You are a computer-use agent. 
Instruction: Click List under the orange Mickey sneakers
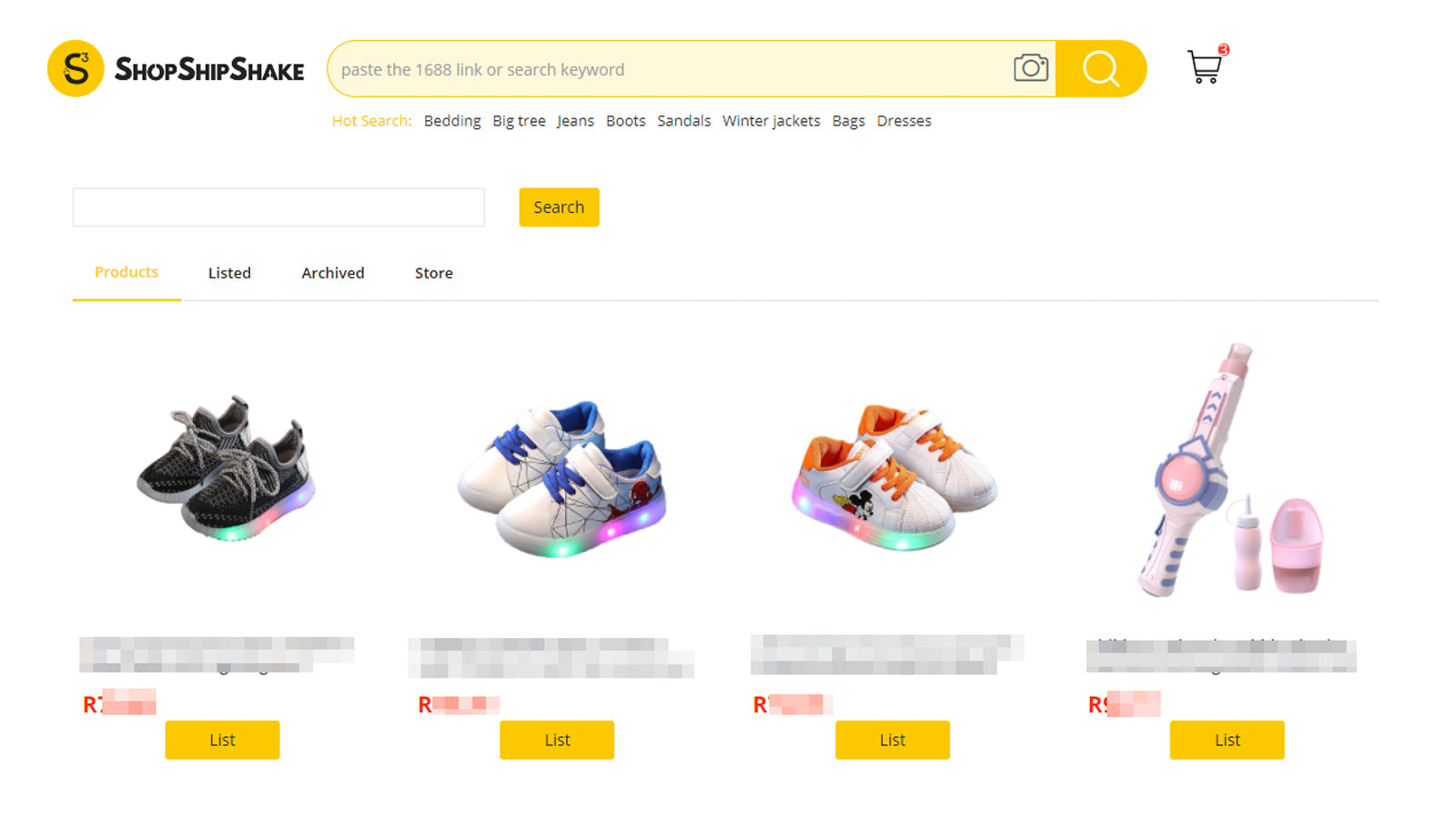tap(893, 740)
